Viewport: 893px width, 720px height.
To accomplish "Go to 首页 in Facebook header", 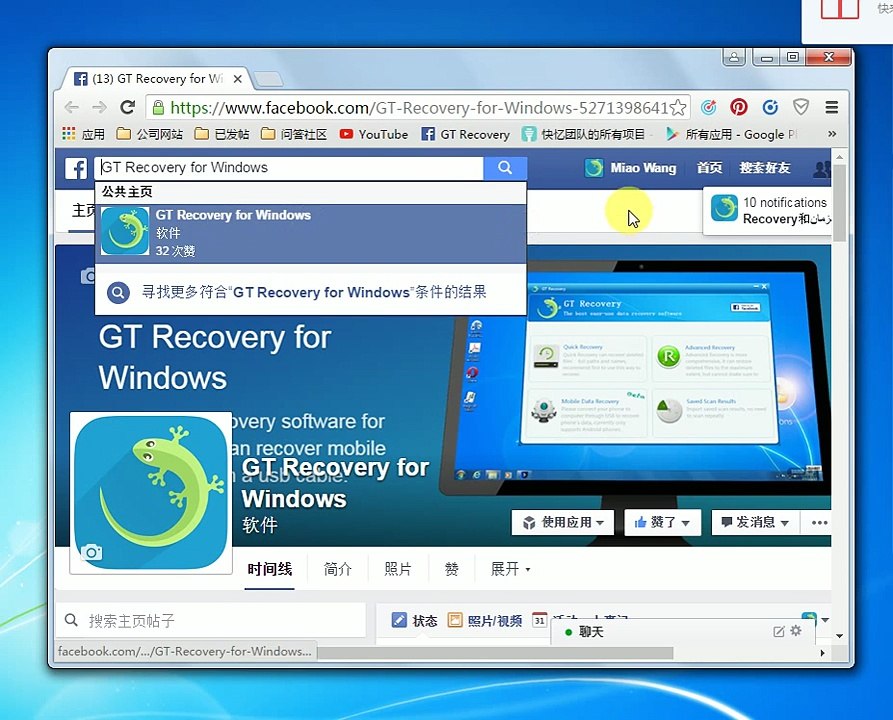I will point(709,168).
